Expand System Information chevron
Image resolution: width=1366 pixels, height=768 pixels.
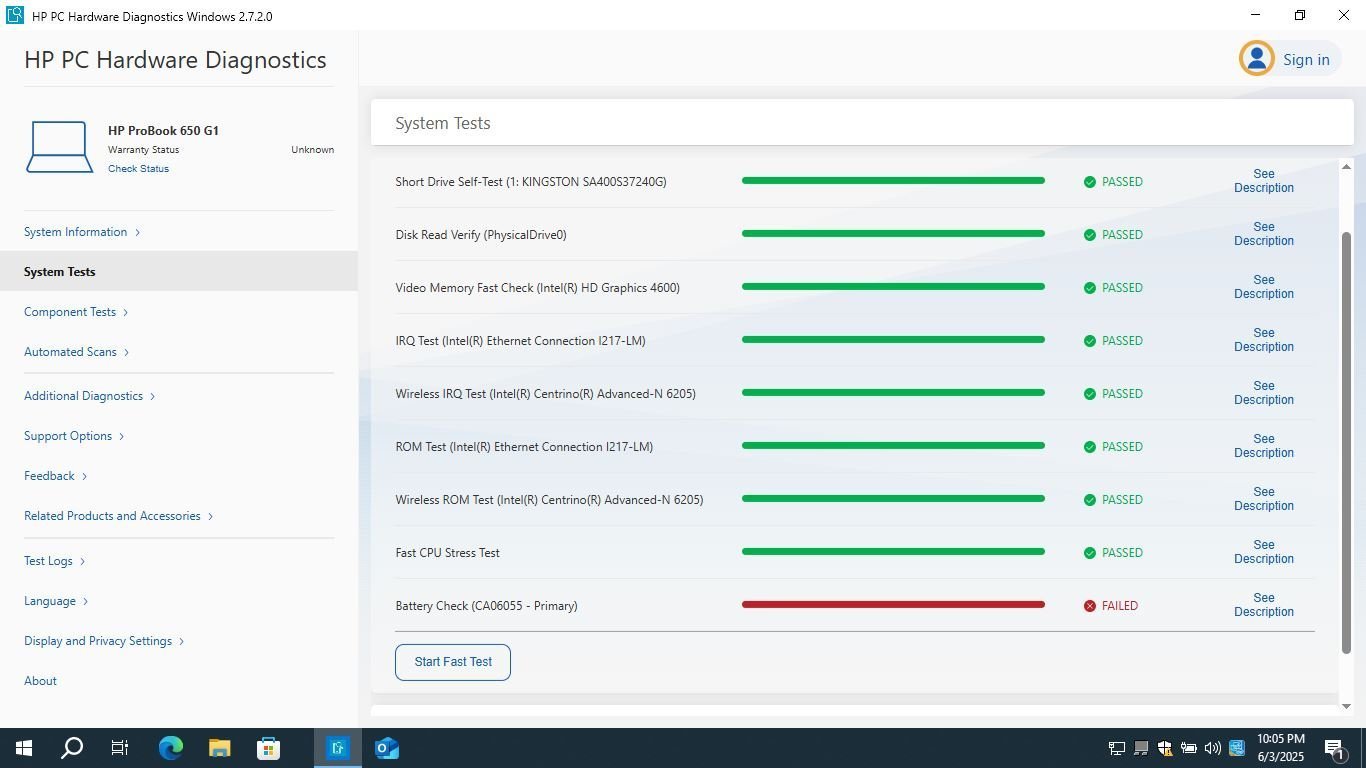pyautogui.click(x=137, y=232)
